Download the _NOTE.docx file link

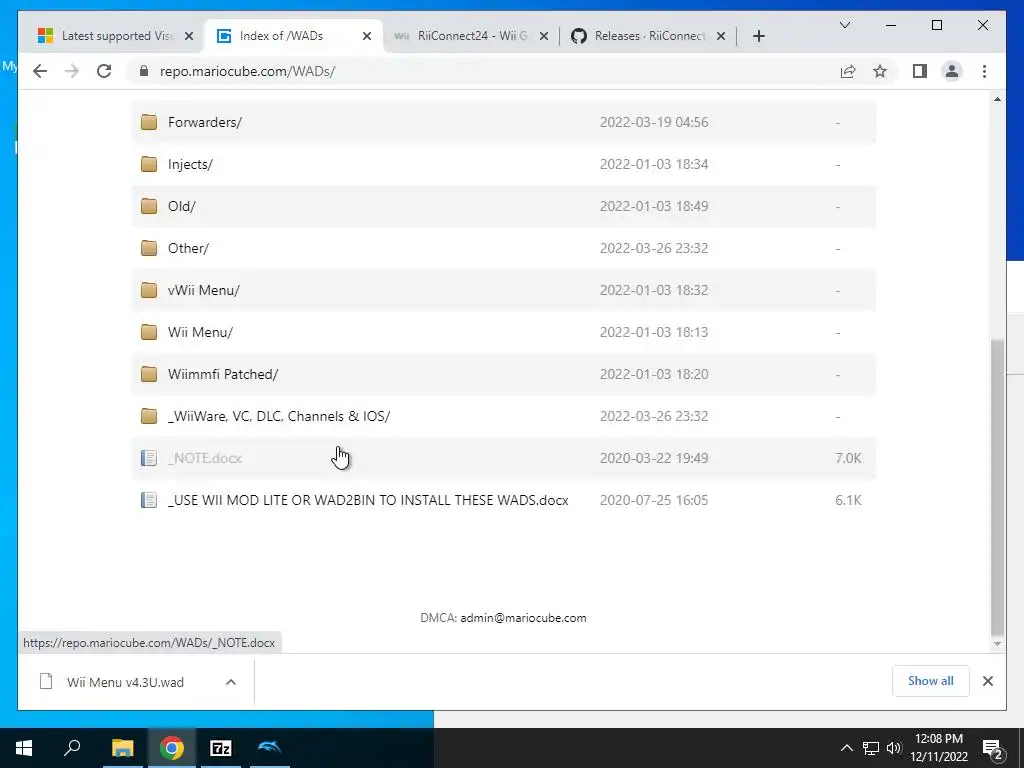click(204, 458)
